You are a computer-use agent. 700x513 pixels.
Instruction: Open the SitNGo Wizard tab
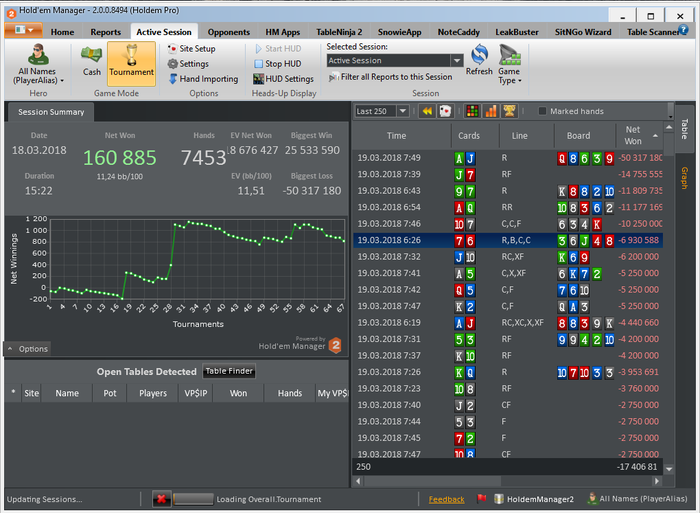coord(583,32)
